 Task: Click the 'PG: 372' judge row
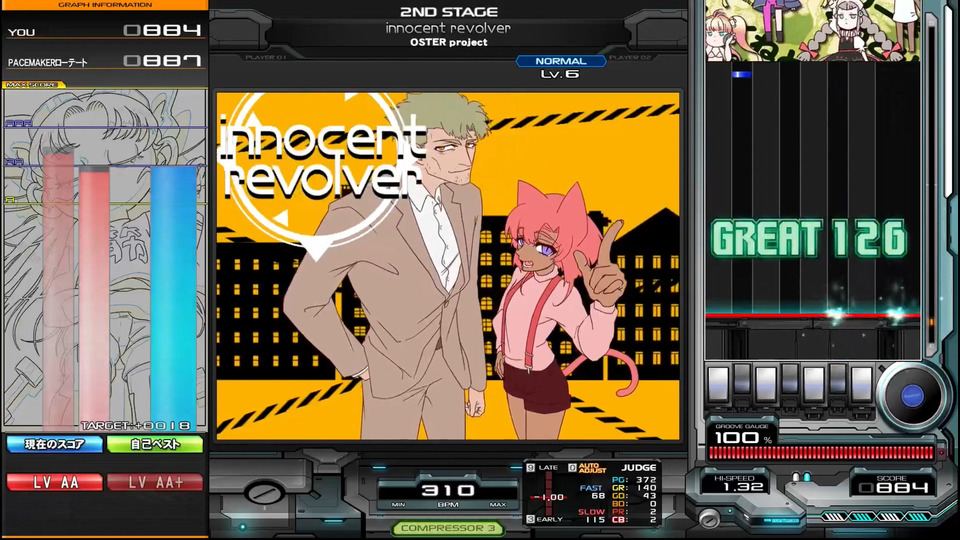point(634,480)
